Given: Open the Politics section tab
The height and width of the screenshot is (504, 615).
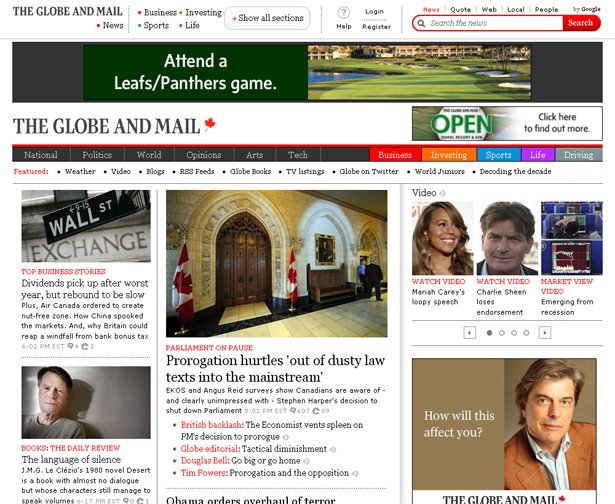Looking at the screenshot, I should 97,155.
